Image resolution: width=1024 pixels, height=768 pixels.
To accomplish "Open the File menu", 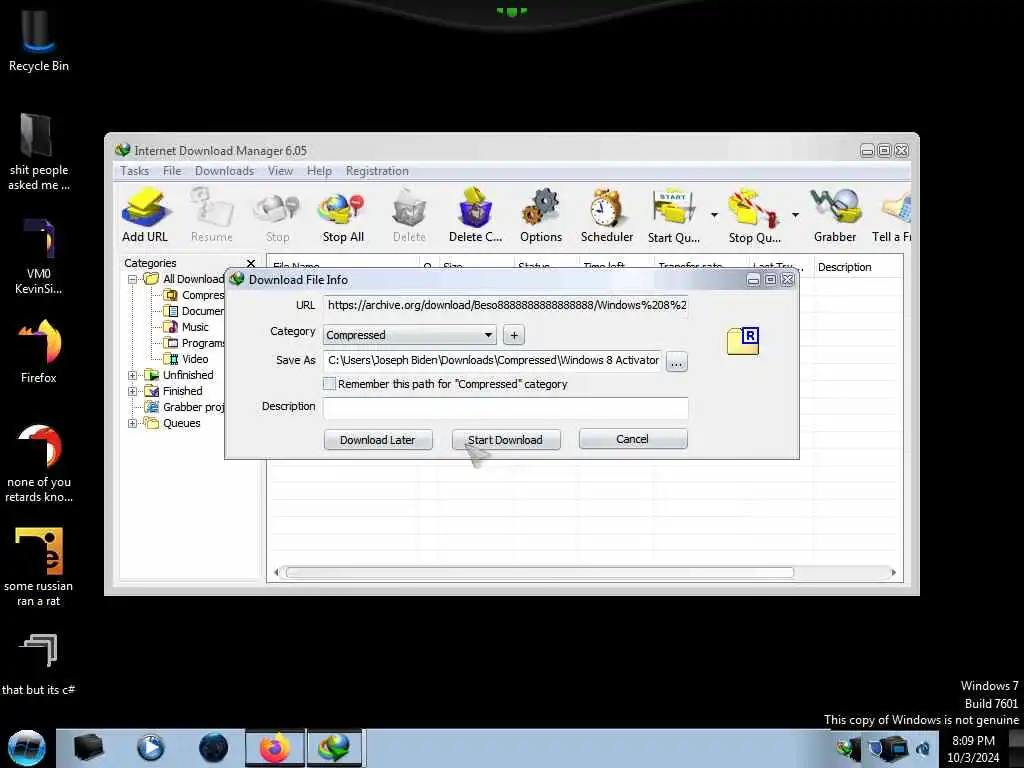I will point(172,170).
